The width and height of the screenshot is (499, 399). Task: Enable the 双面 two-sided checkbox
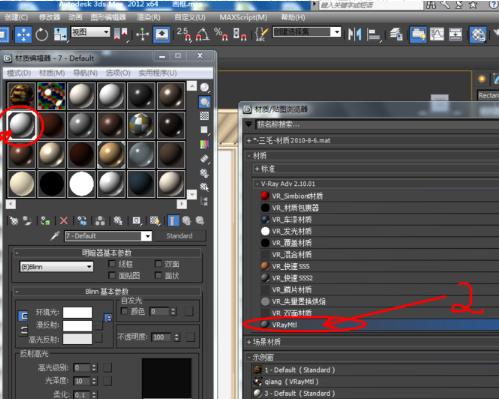point(158,264)
